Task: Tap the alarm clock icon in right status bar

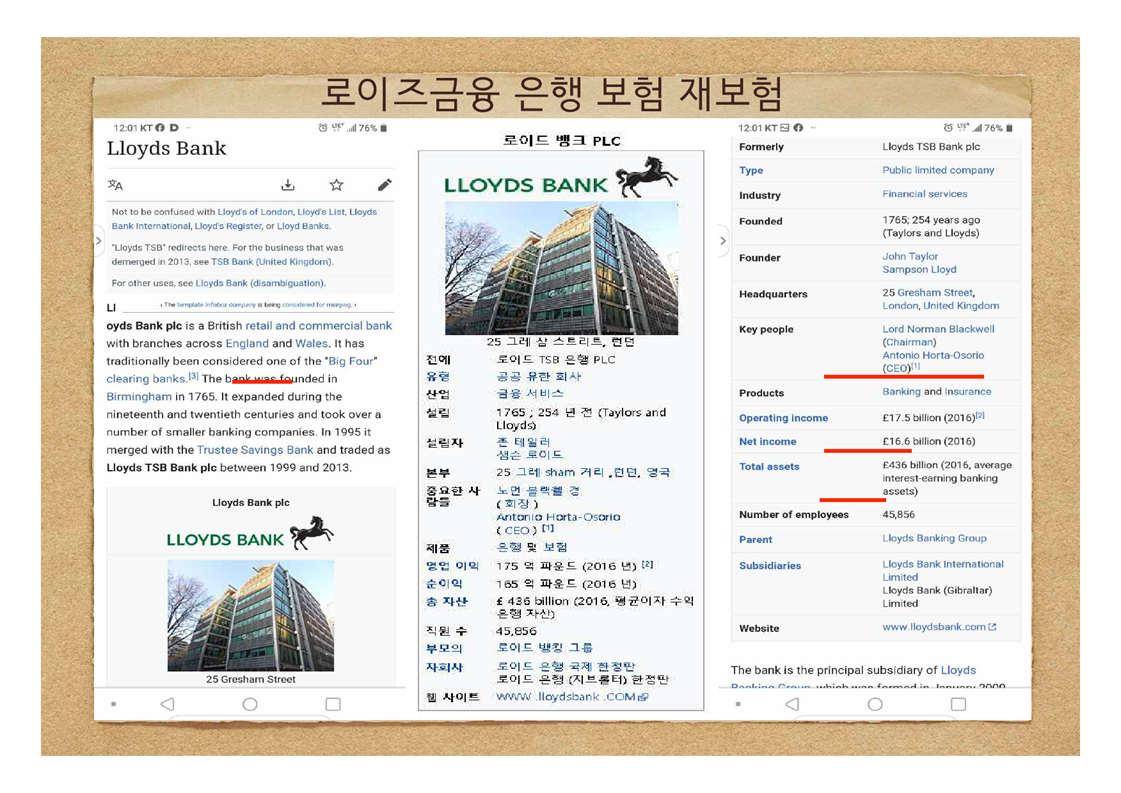Action: pyautogui.click(x=947, y=128)
